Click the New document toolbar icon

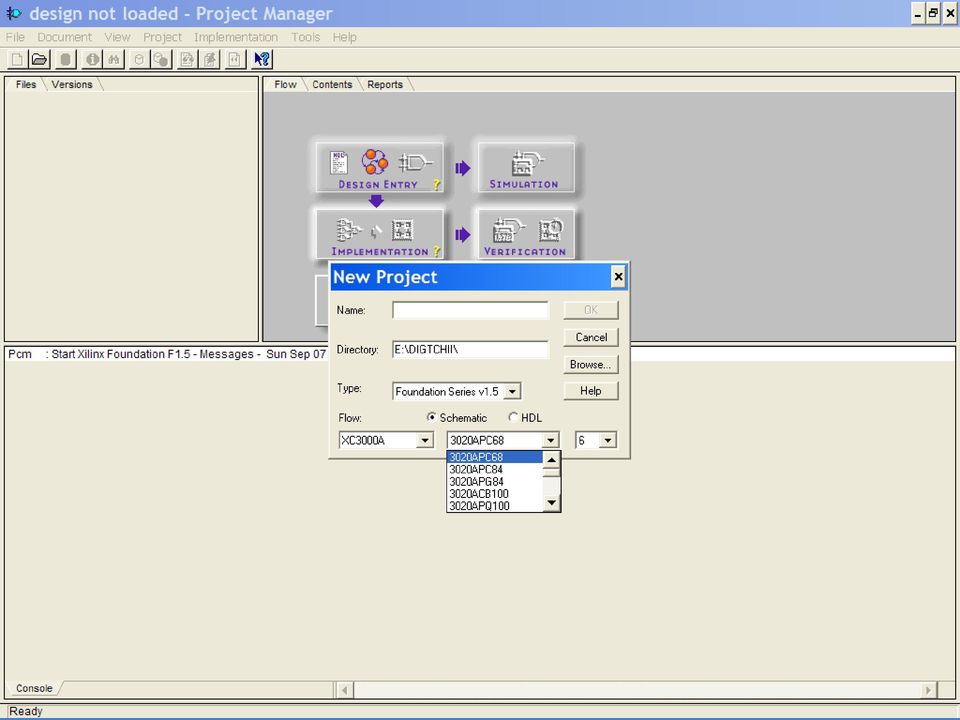[17, 59]
